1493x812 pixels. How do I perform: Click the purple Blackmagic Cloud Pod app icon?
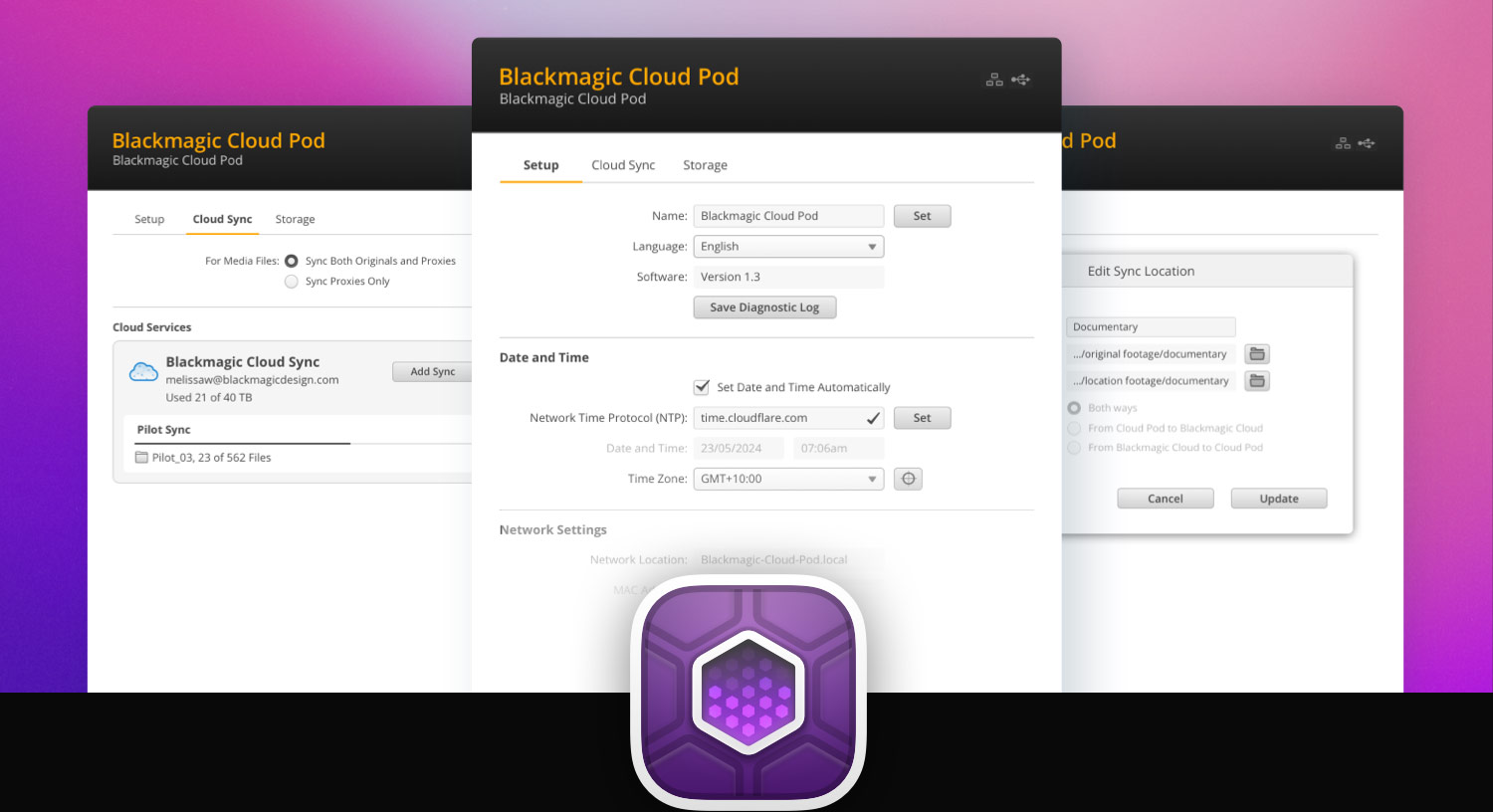pyautogui.click(x=747, y=695)
